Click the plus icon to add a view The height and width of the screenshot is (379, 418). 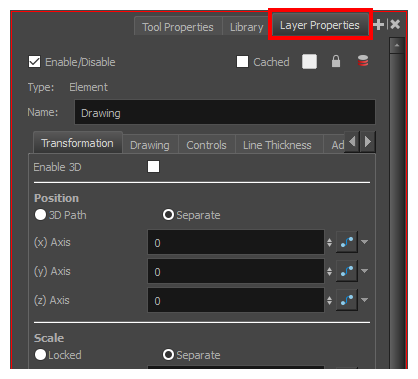(378, 24)
